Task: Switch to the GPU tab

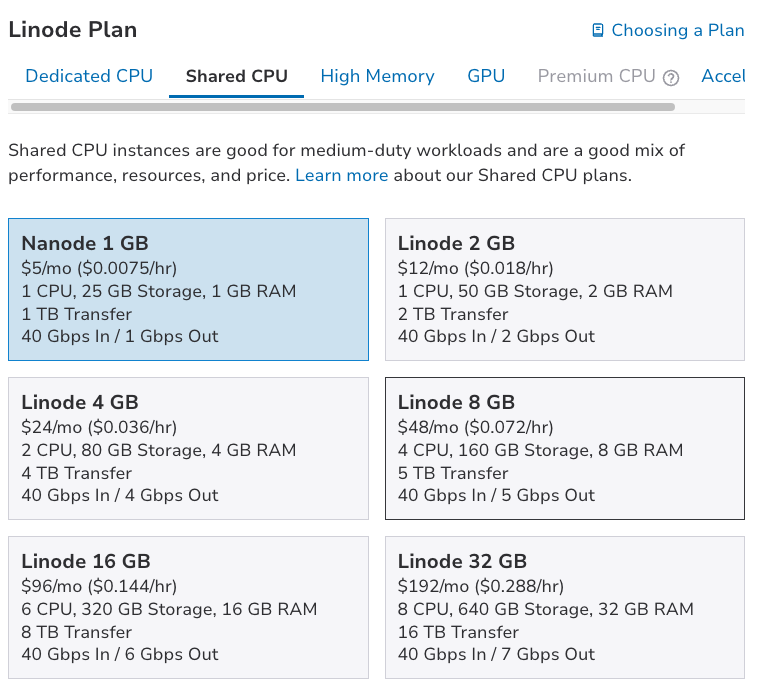Action: pos(486,76)
